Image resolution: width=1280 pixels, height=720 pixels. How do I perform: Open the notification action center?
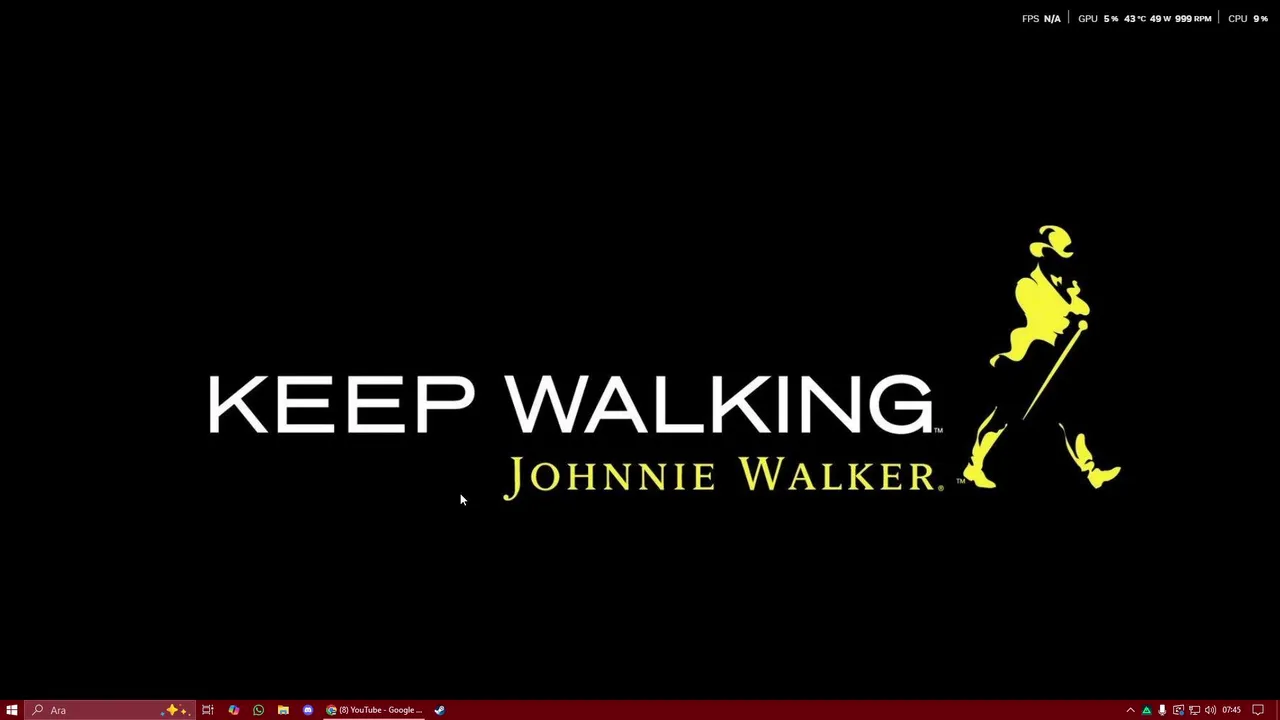pos(1258,710)
